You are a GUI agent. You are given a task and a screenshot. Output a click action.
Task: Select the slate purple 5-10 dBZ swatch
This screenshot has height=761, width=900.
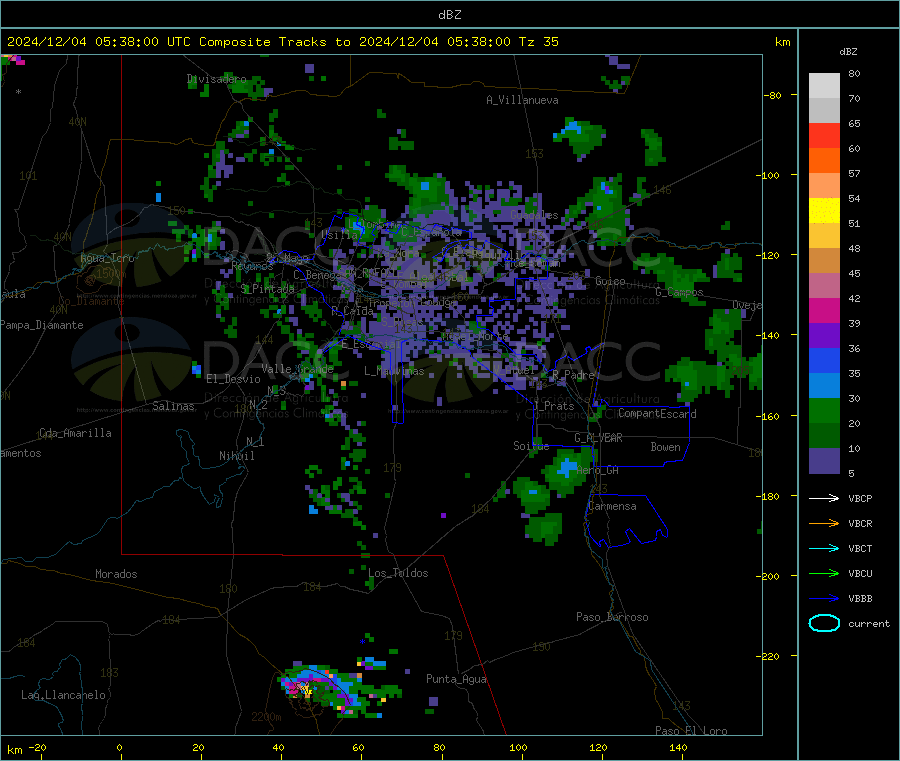pos(824,461)
